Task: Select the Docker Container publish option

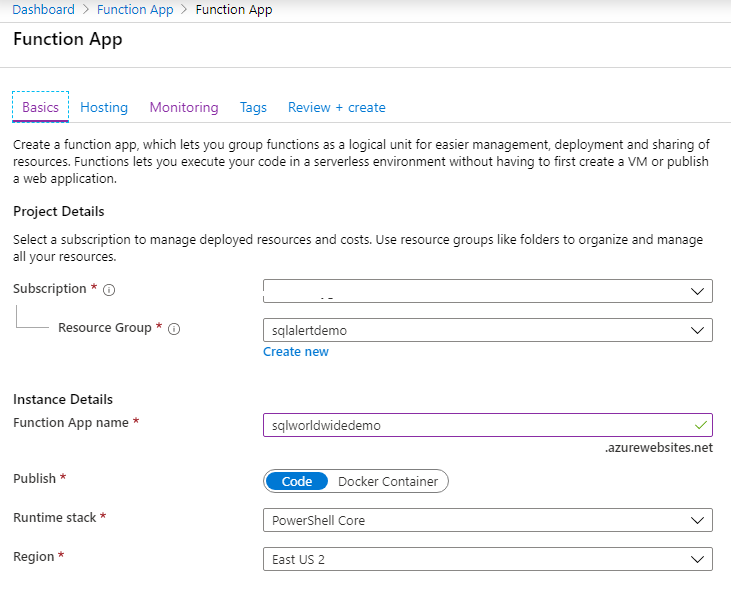Action: pos(388,481)
